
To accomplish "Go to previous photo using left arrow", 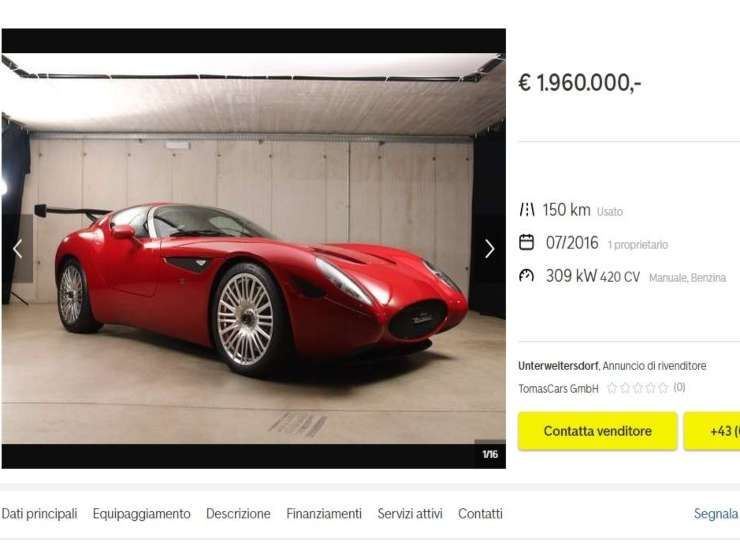I will 18,248.
